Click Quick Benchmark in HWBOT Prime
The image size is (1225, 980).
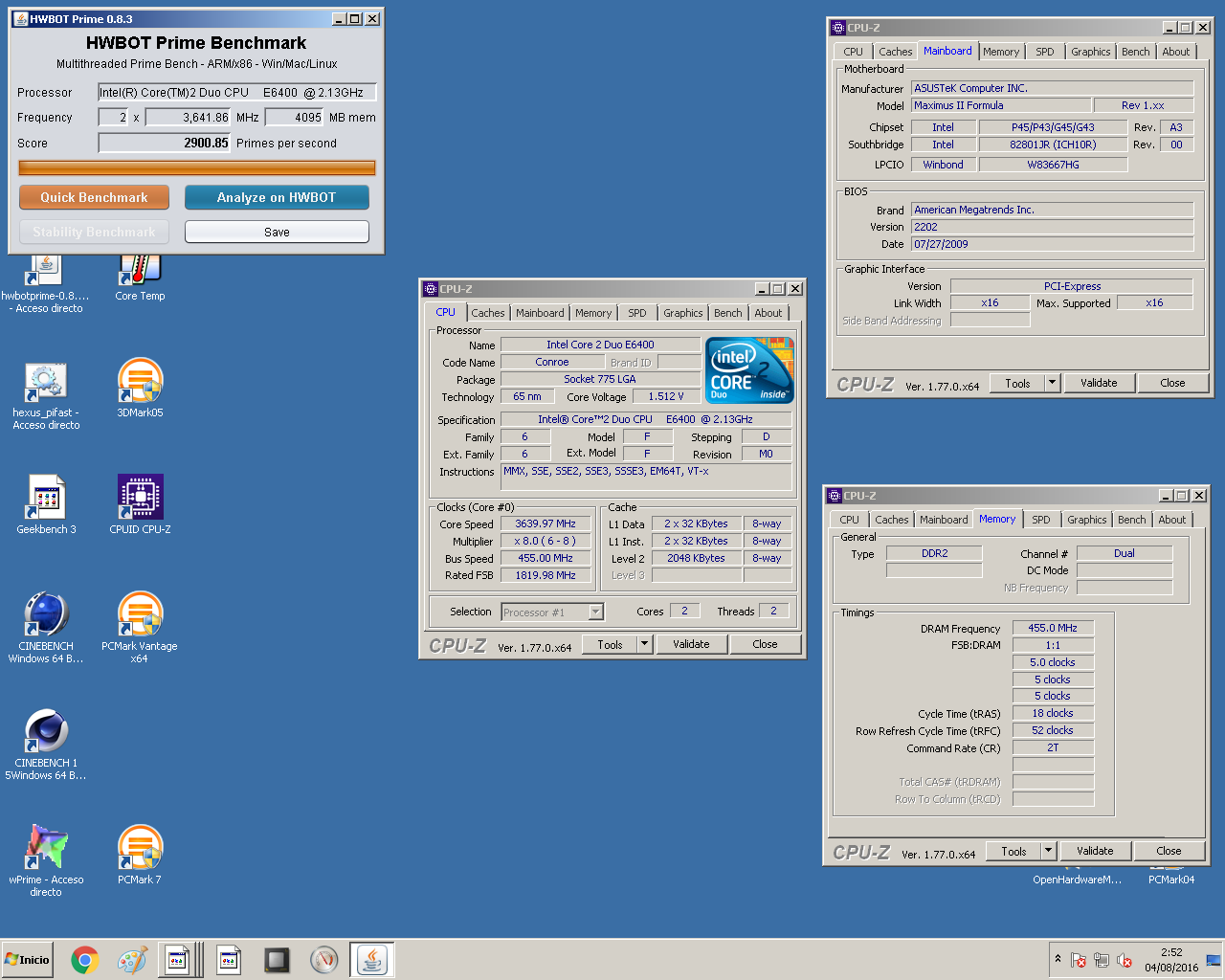pos(94,197)
